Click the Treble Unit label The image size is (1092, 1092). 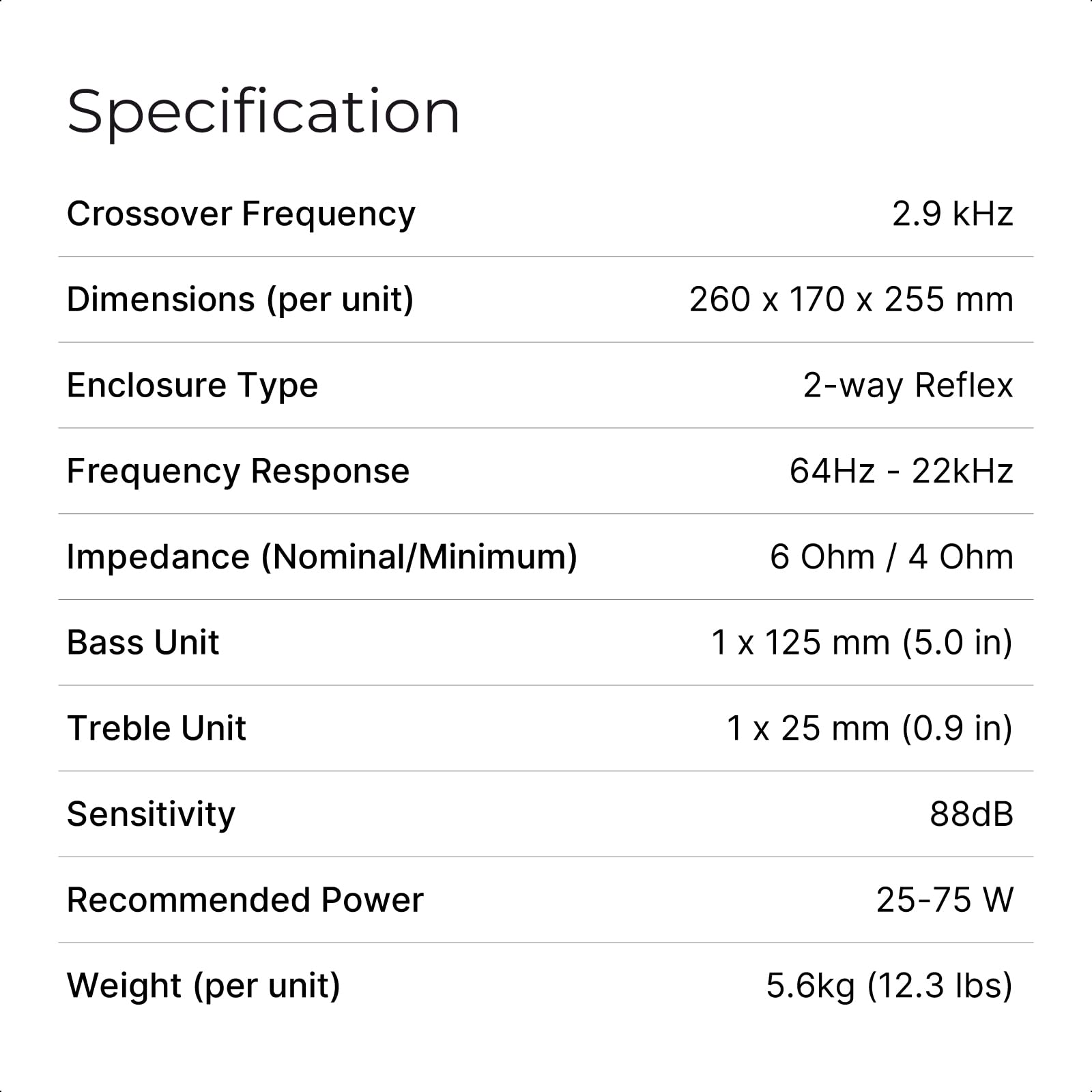point(156,728)
